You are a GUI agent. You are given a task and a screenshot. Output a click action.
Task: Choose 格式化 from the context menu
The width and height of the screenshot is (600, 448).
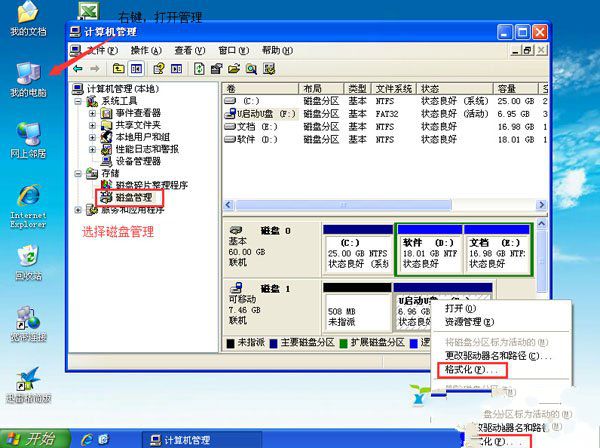point(468,369)
